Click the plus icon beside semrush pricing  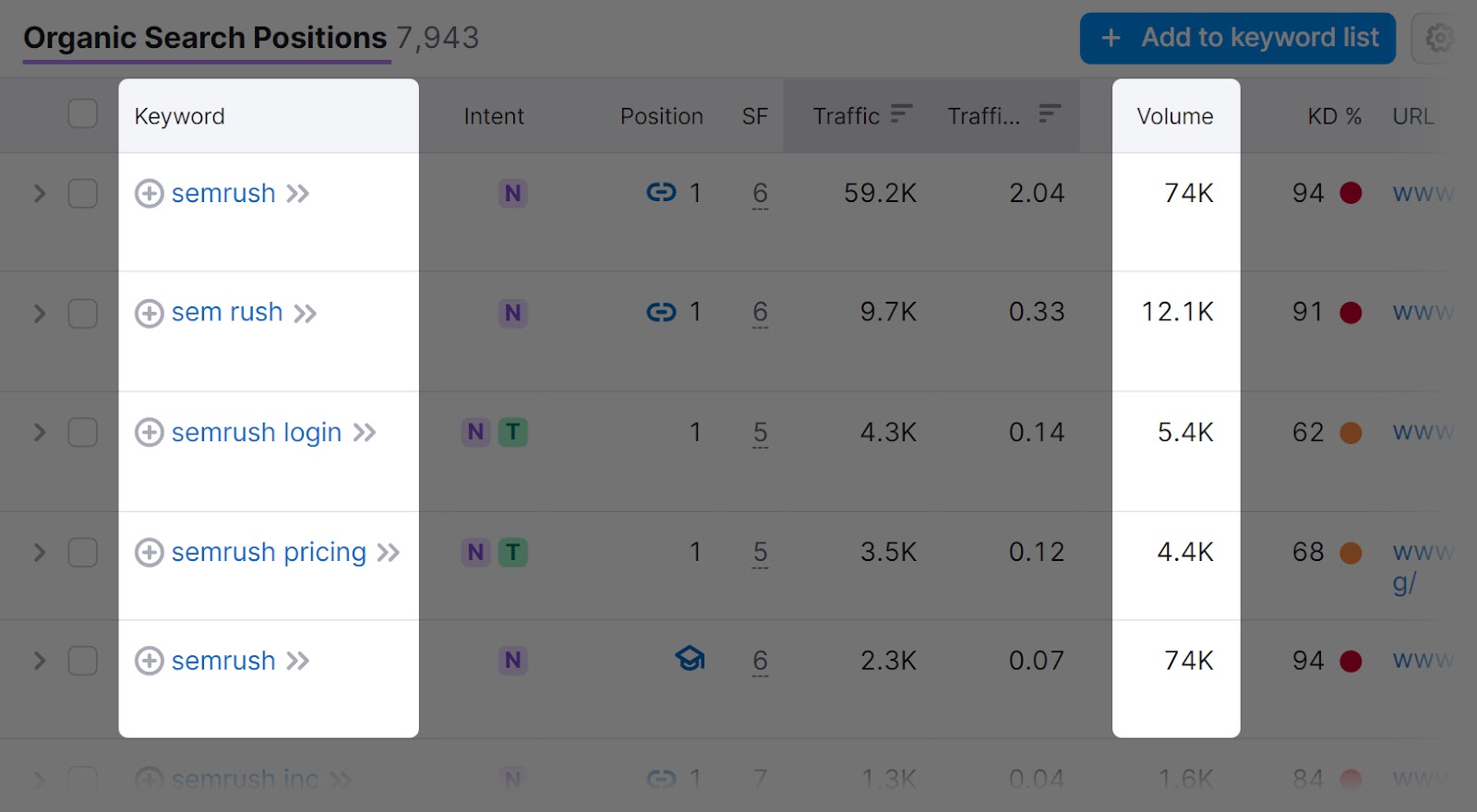pos(150,553)
